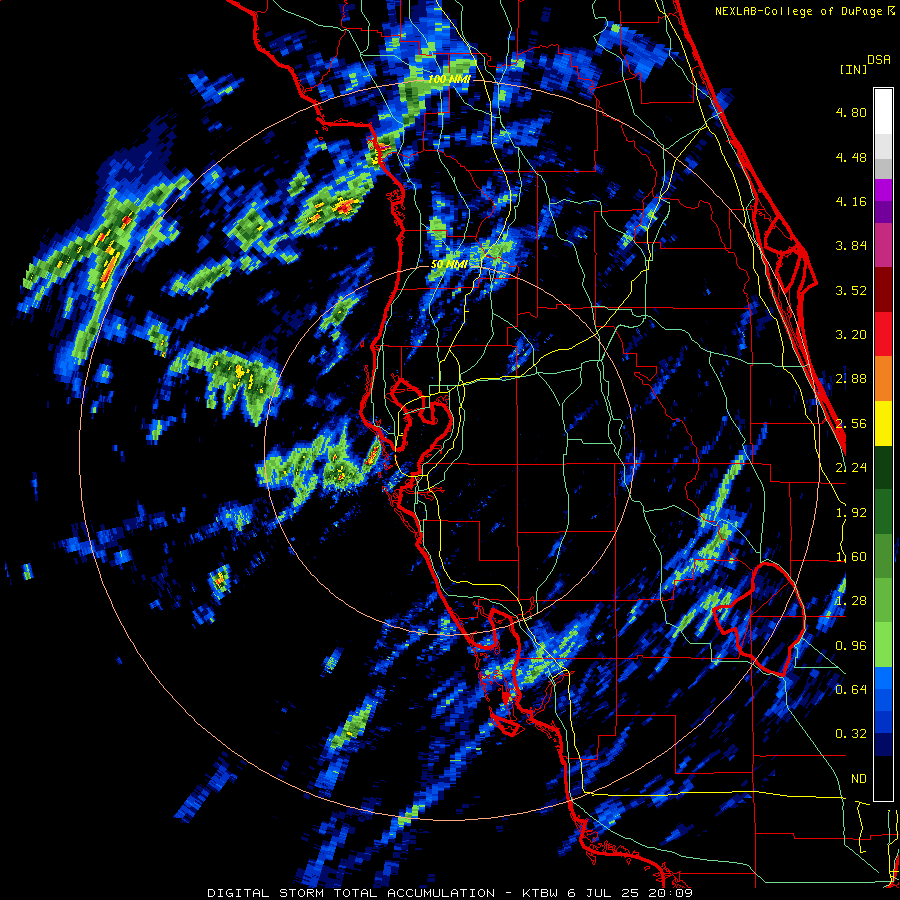Select the DSA product label above legend
Viewport: 900px width, 900px height.
pyautogui.click(x=879, y=60)
